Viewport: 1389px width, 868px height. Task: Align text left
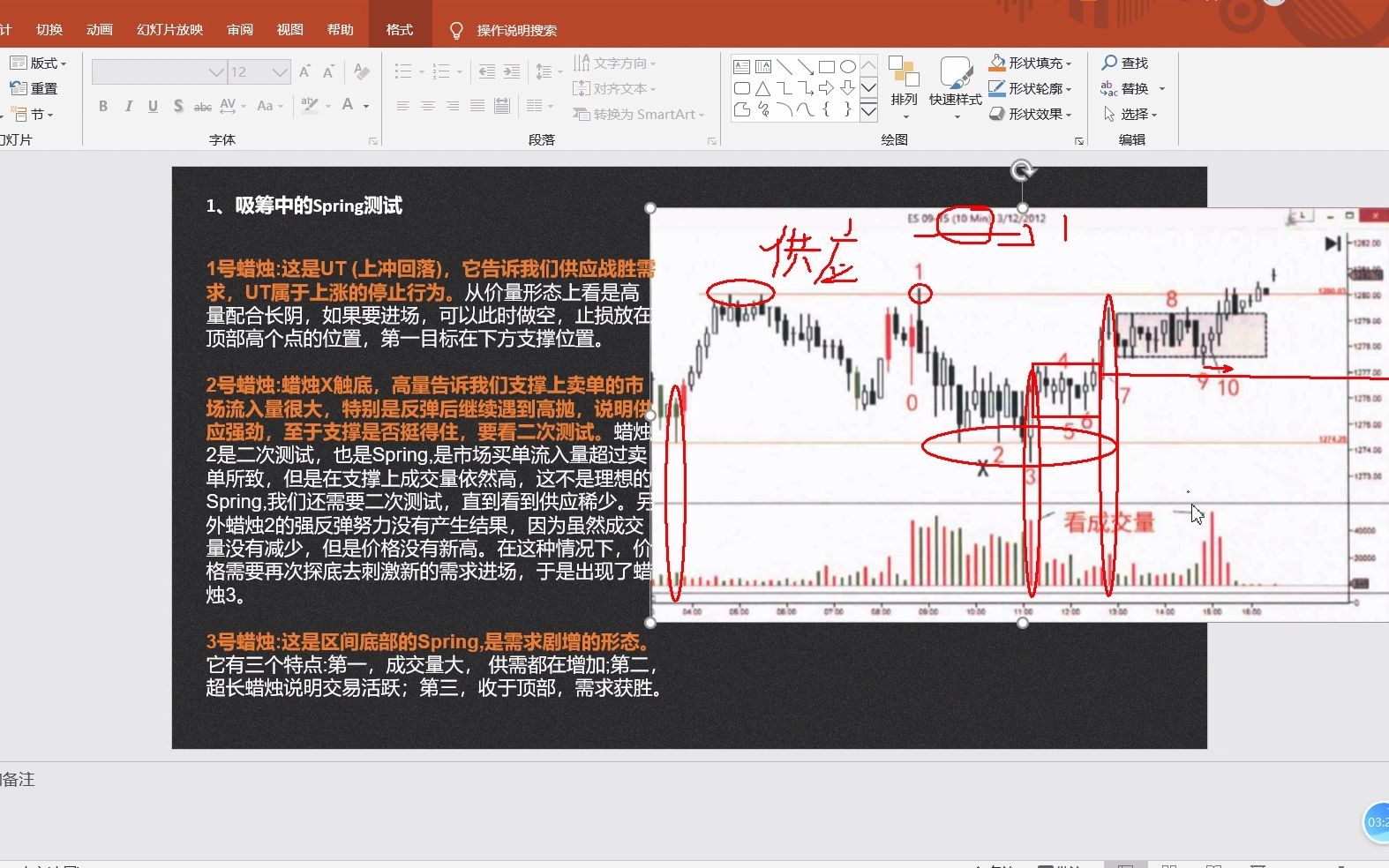[403, 106]
